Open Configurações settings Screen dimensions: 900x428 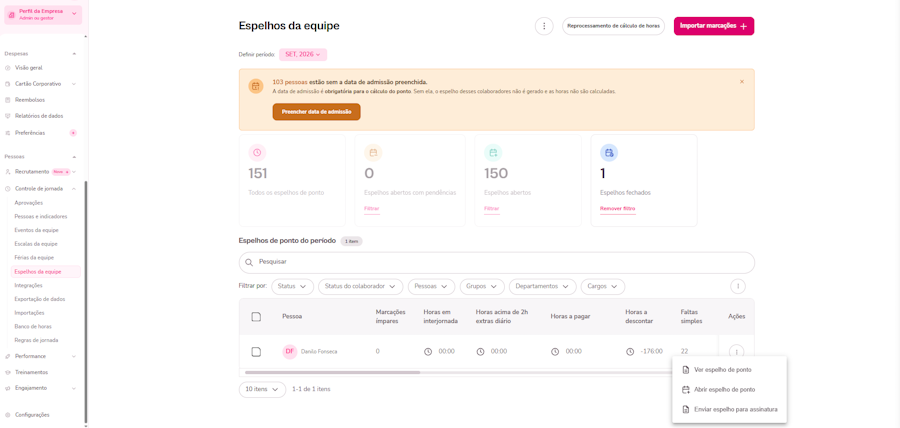click(x=32, y=415)
